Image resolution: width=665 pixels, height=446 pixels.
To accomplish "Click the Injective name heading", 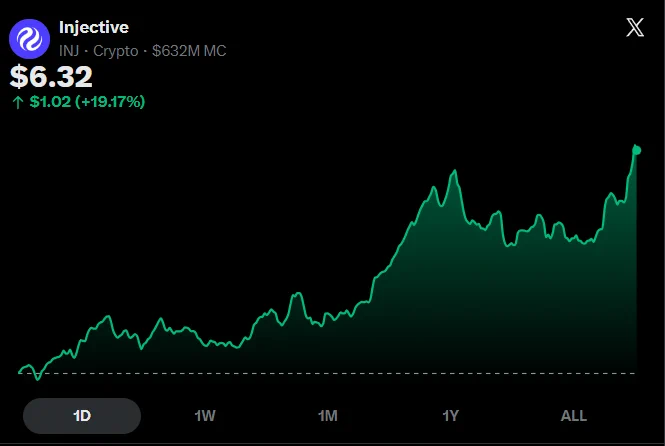I will click(94, 28).
